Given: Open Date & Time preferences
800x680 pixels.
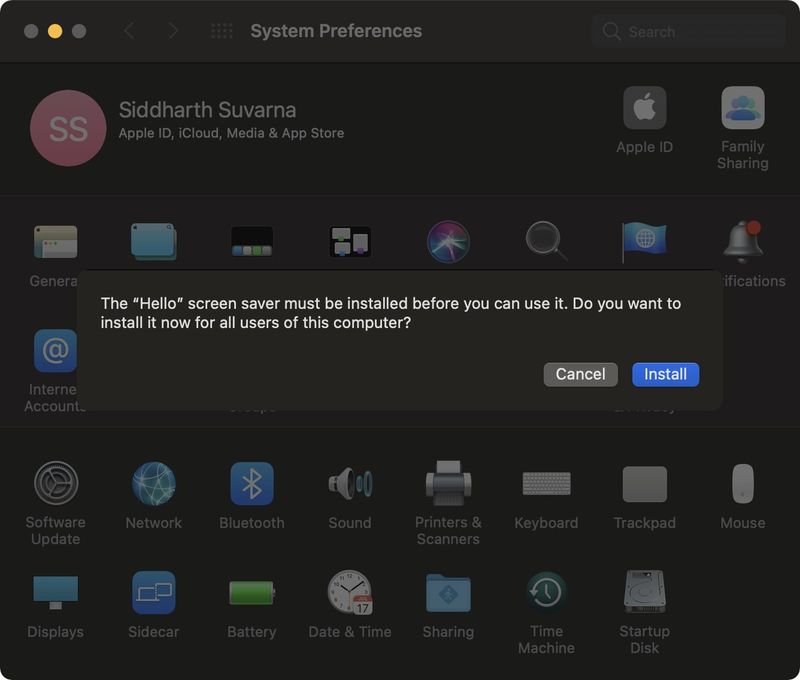Looking at the screenshot, I should coord(350,592).
